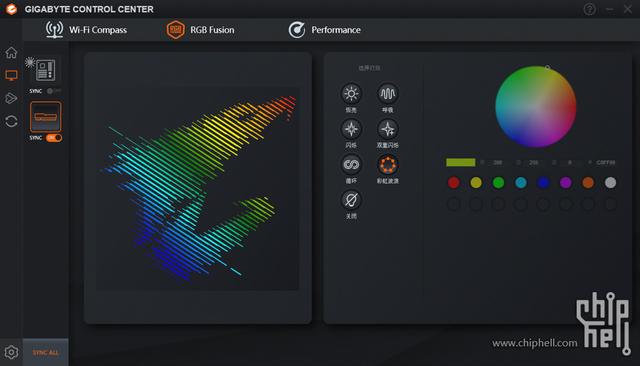
Task: Open settings gear at bottom left
Action: coord(11,352)
